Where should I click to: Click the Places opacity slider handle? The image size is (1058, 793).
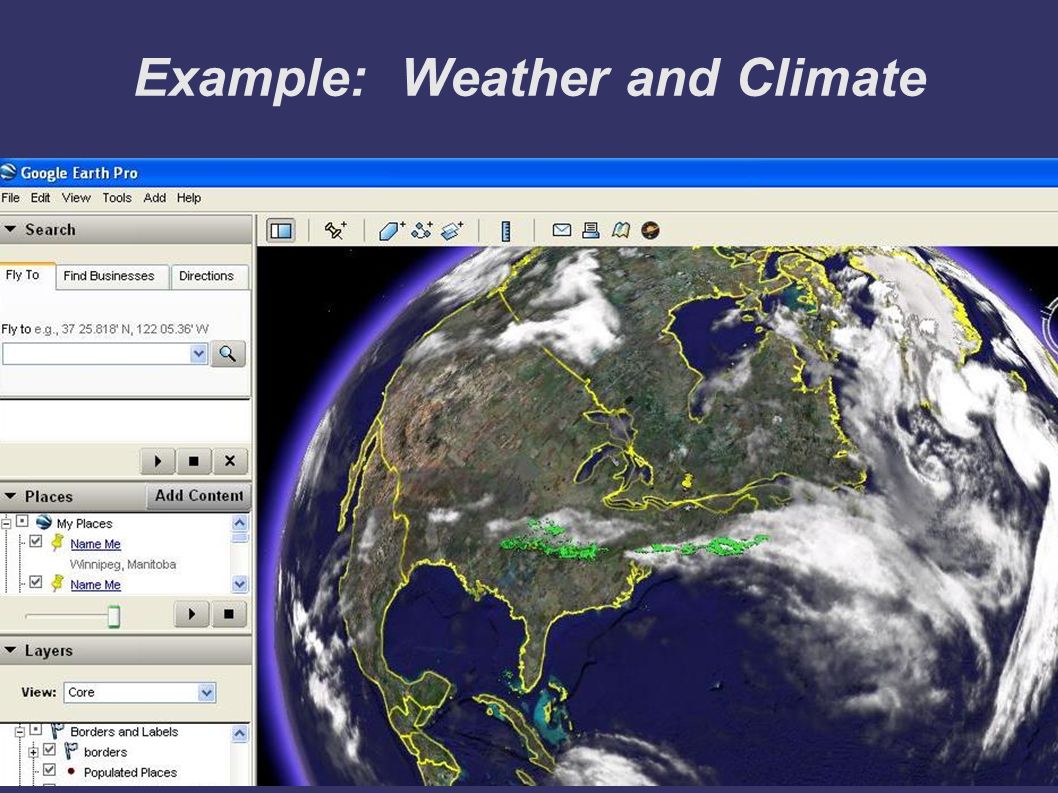point(114,616)
